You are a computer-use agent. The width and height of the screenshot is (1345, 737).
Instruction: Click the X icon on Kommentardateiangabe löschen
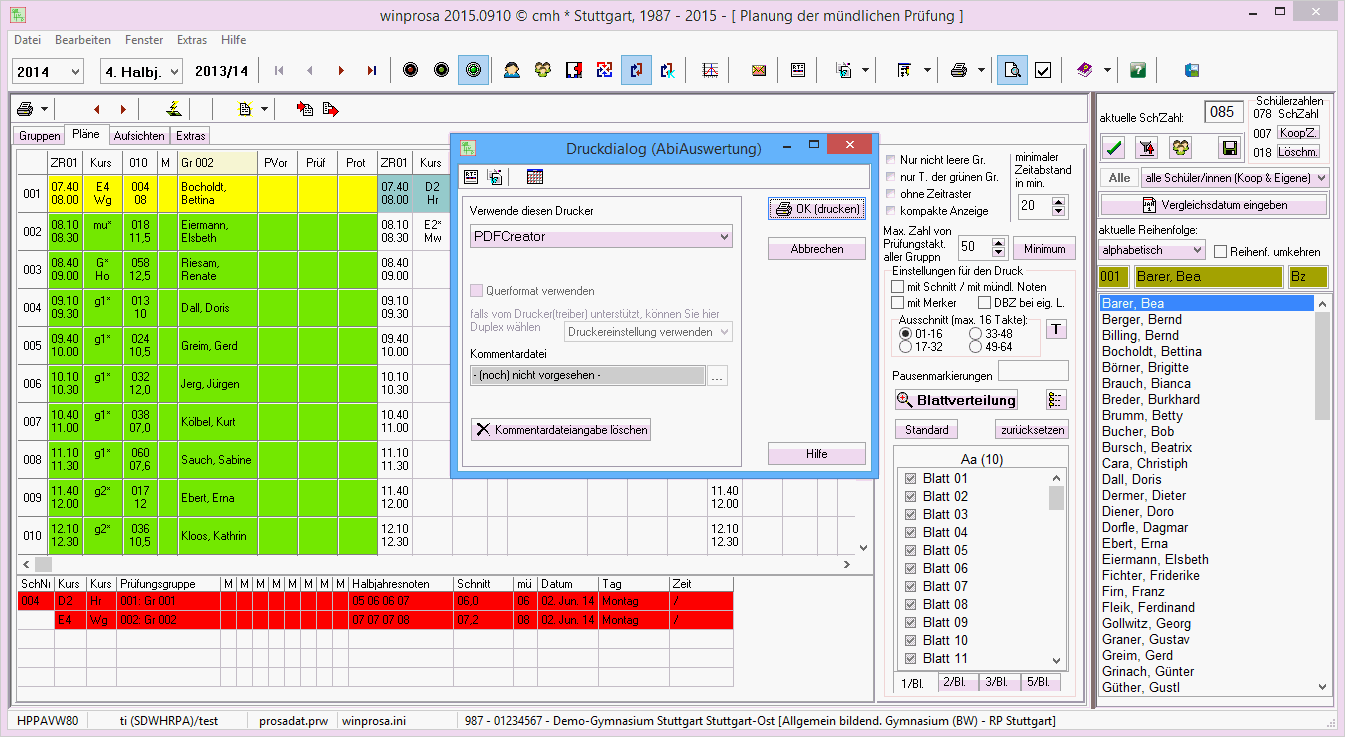483,430
